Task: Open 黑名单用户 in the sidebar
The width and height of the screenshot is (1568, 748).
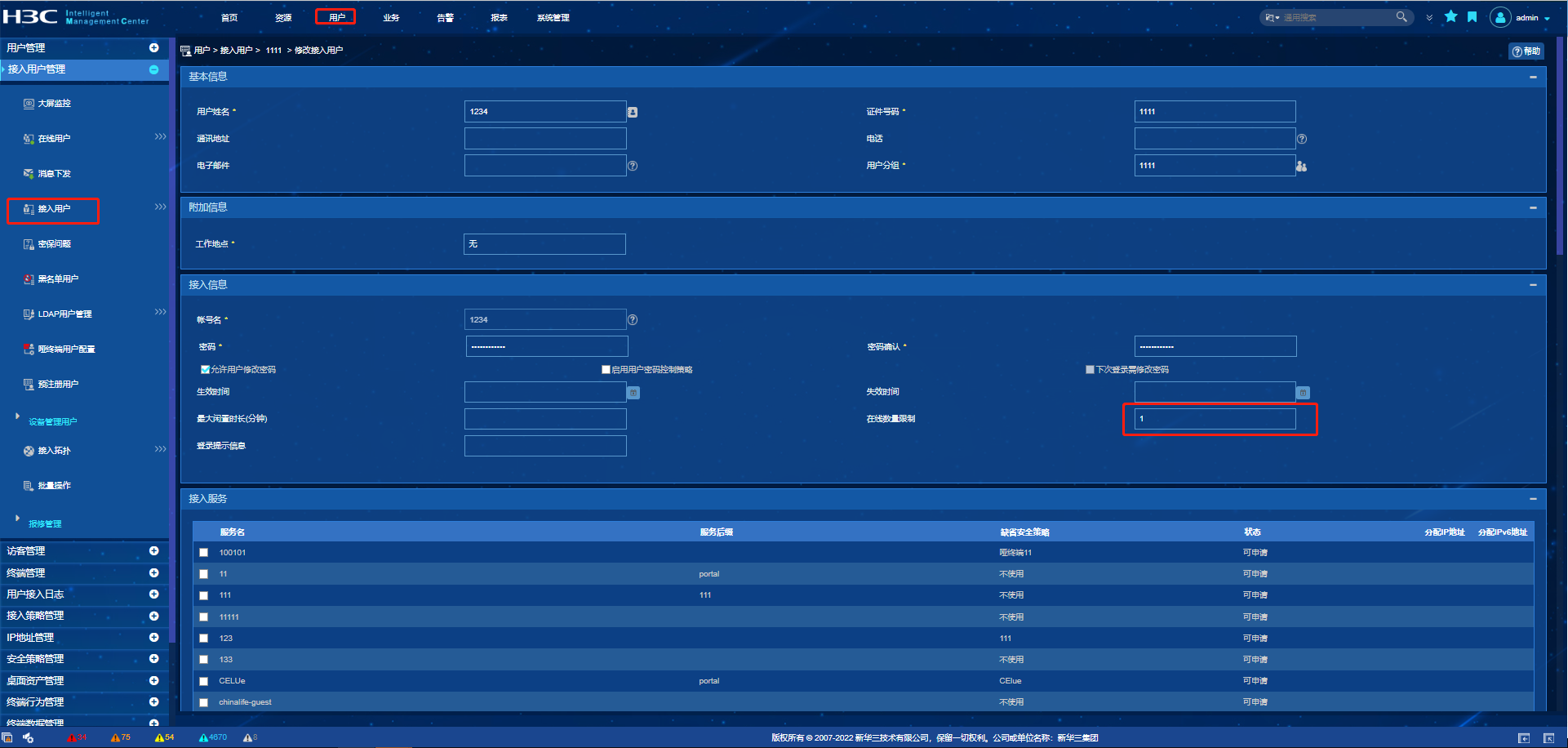Action: 58,279
